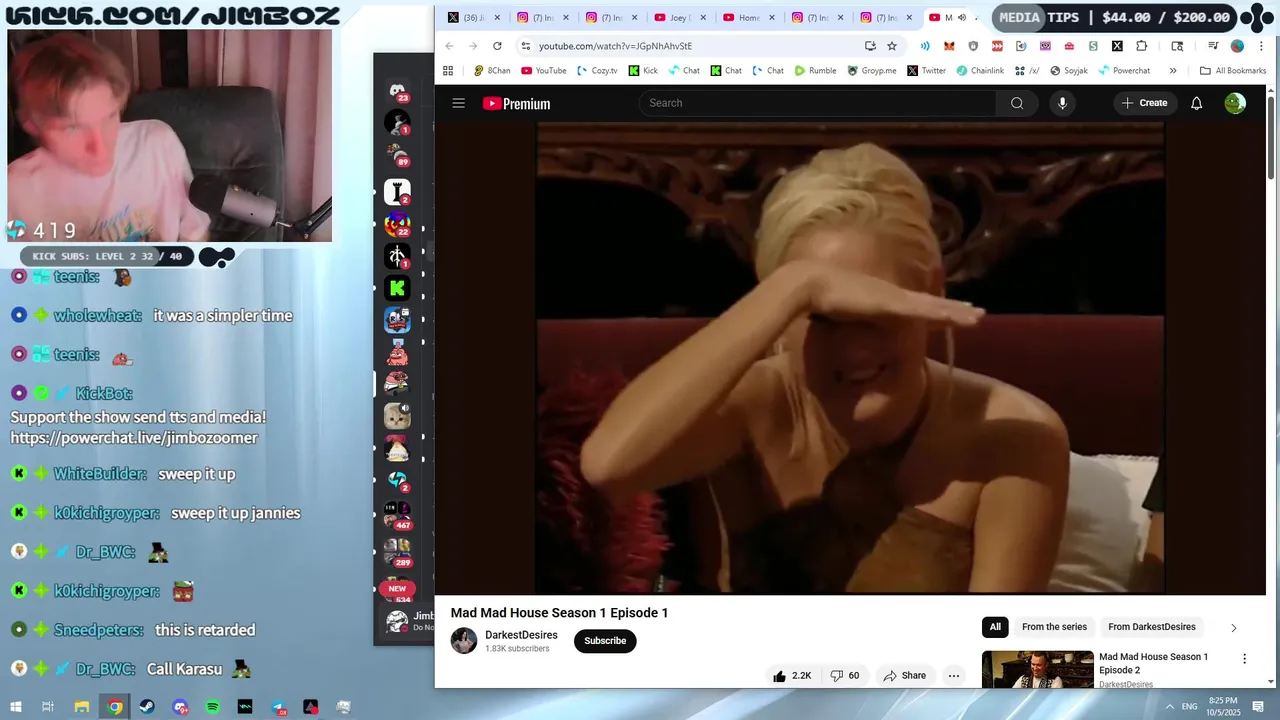Dislike the video showing 60
Image resolution: width=1280 pixels, height=720 pixels.
pos(845,676)
